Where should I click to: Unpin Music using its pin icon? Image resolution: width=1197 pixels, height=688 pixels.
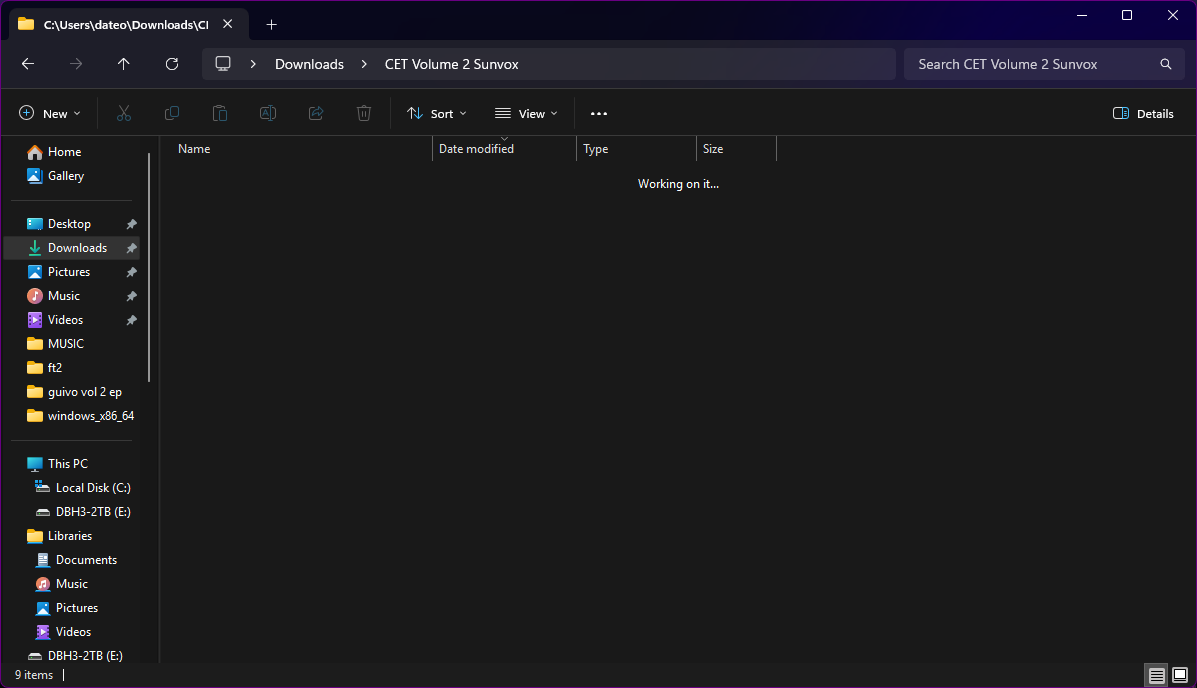[131, 296]
